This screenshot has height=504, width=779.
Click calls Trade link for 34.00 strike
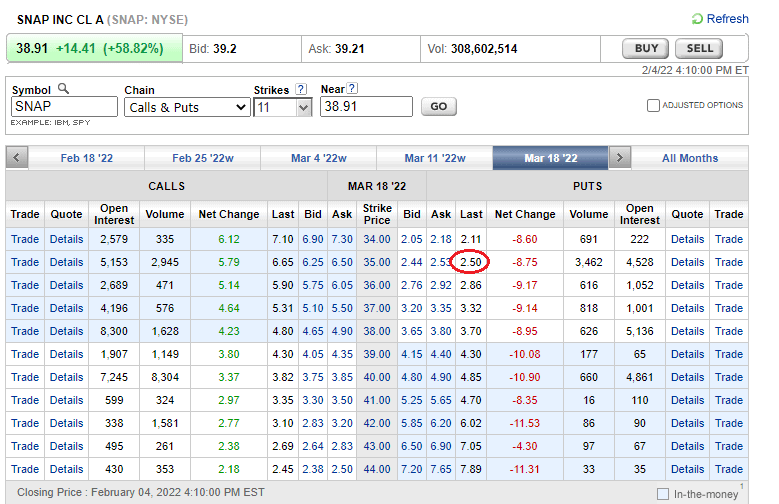click(25, 239)
